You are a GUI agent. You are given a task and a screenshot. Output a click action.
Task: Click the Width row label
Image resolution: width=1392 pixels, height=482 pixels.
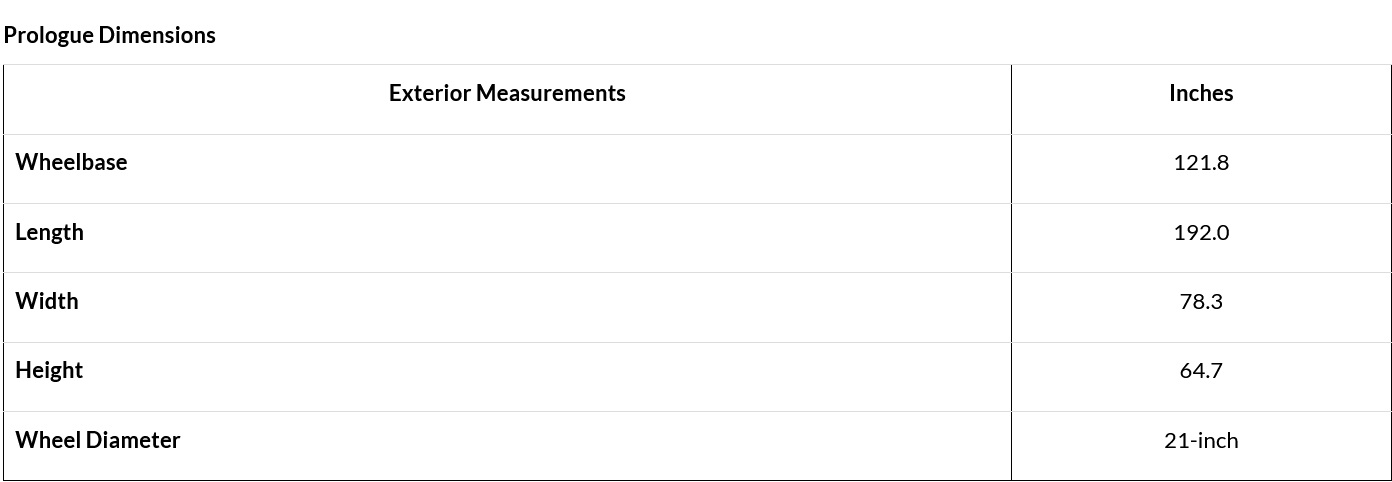click(x=46, y=301)
